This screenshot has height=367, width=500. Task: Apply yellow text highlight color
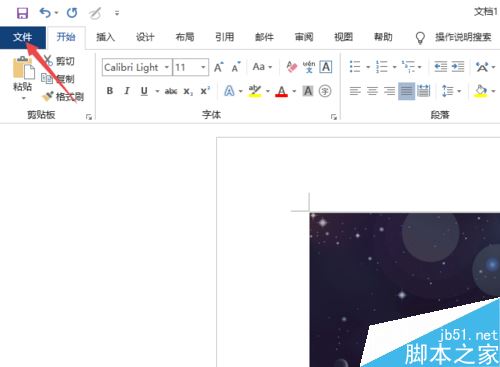255,91
